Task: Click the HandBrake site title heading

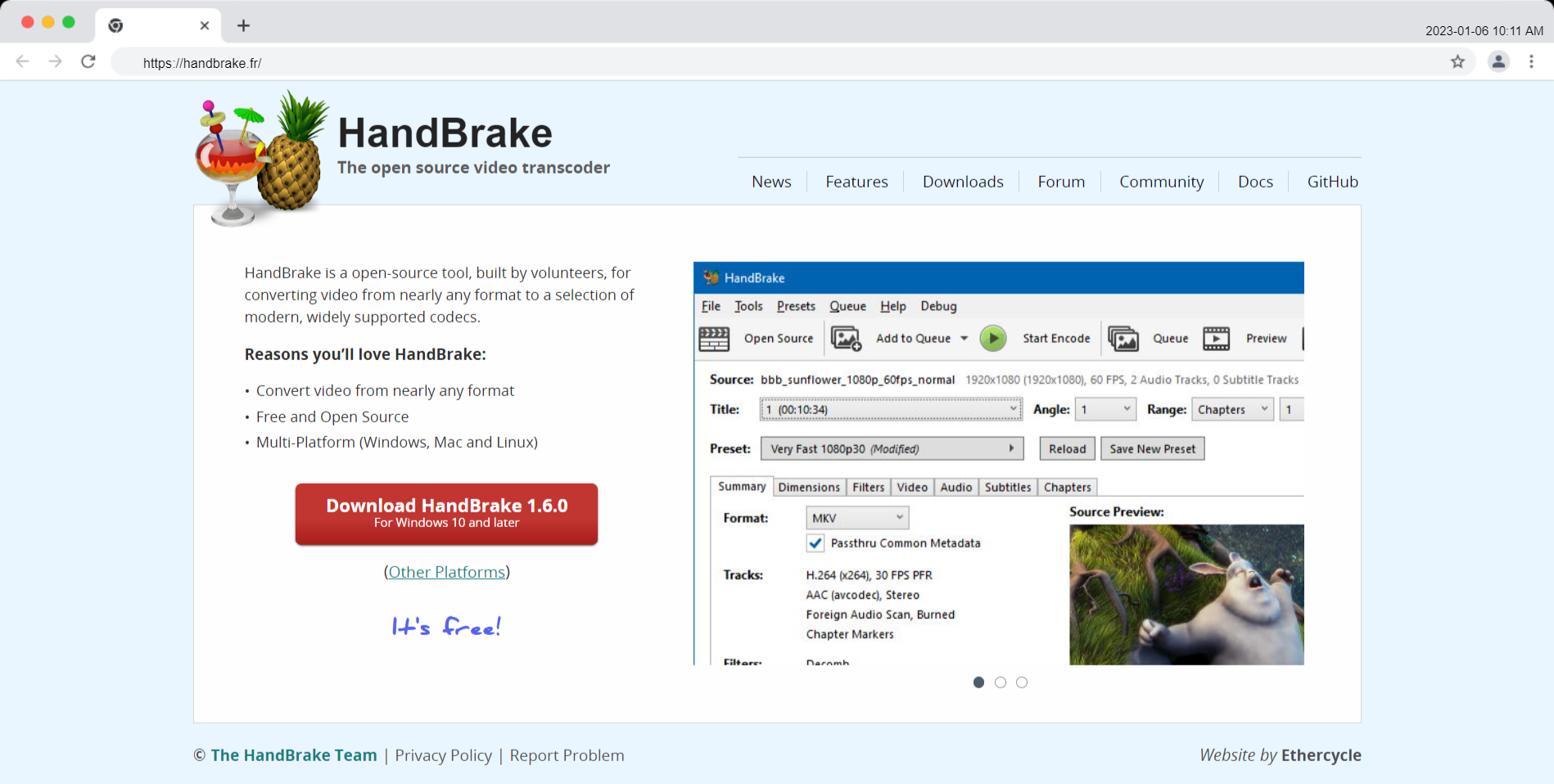Action: 445,133
